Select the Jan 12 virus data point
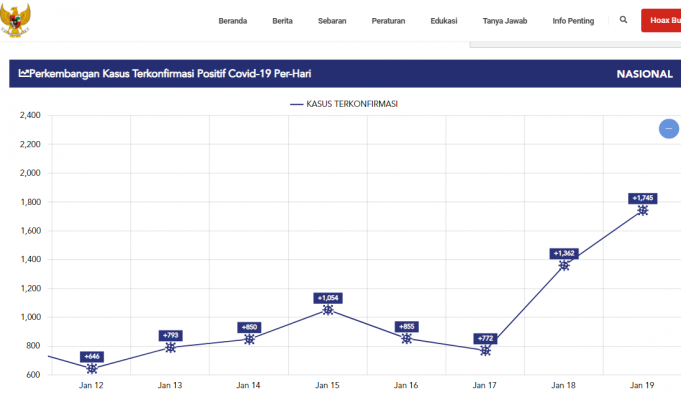Viewport: 681px width, 400px height. tap(92, 369)
